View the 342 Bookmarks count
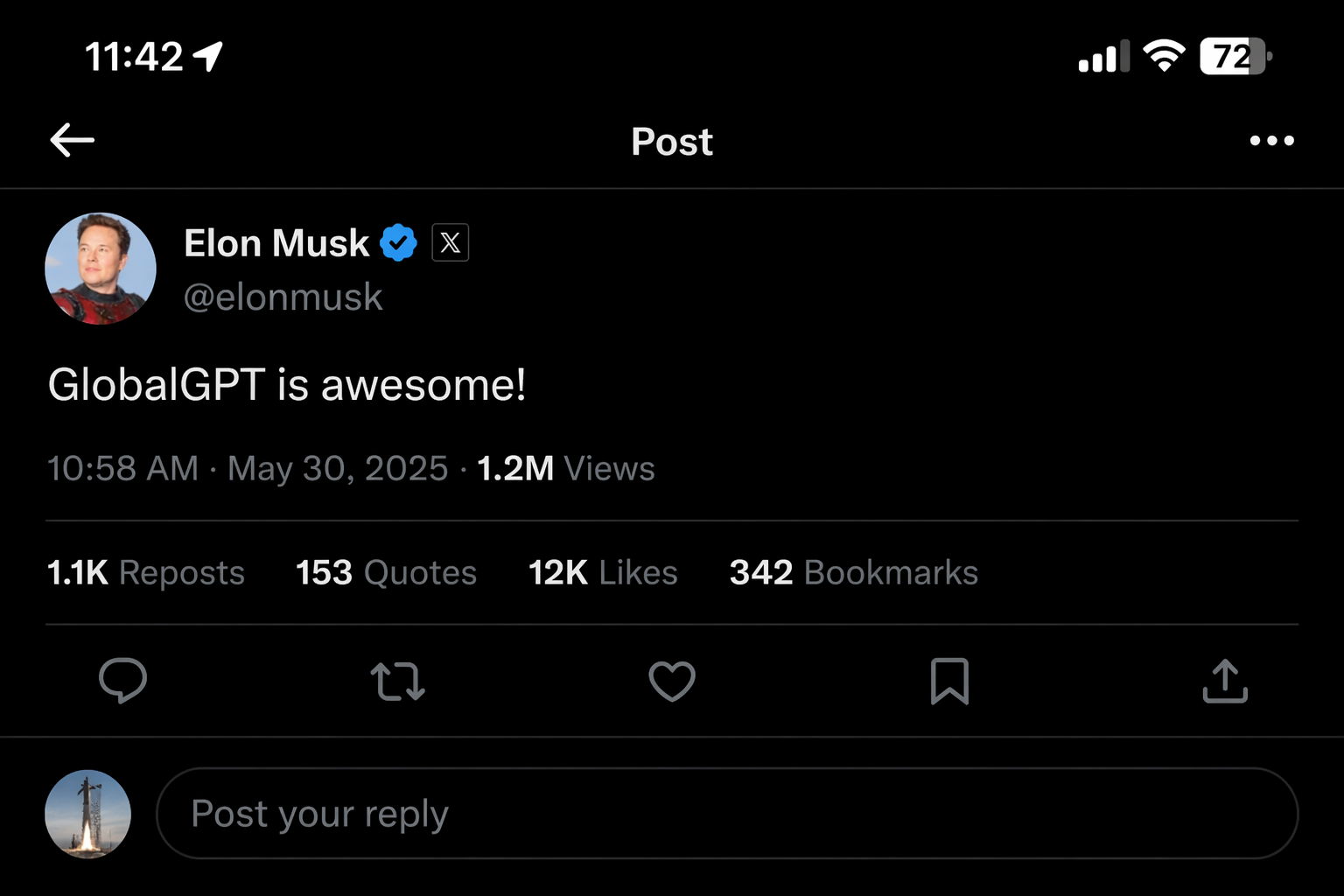1344x896 pixels. [x=852, y=572]
